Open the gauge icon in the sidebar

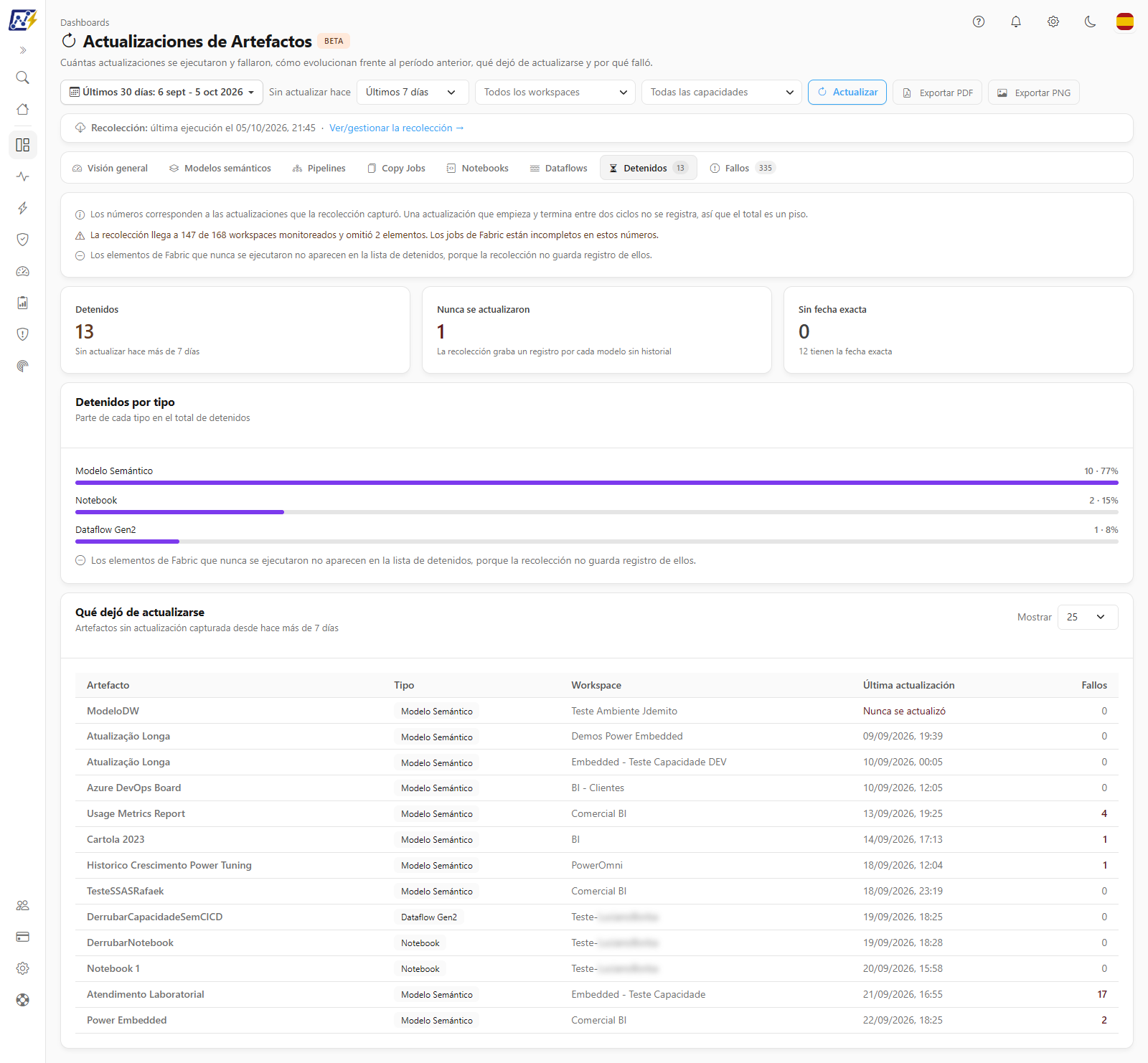[x=23, y=271]
